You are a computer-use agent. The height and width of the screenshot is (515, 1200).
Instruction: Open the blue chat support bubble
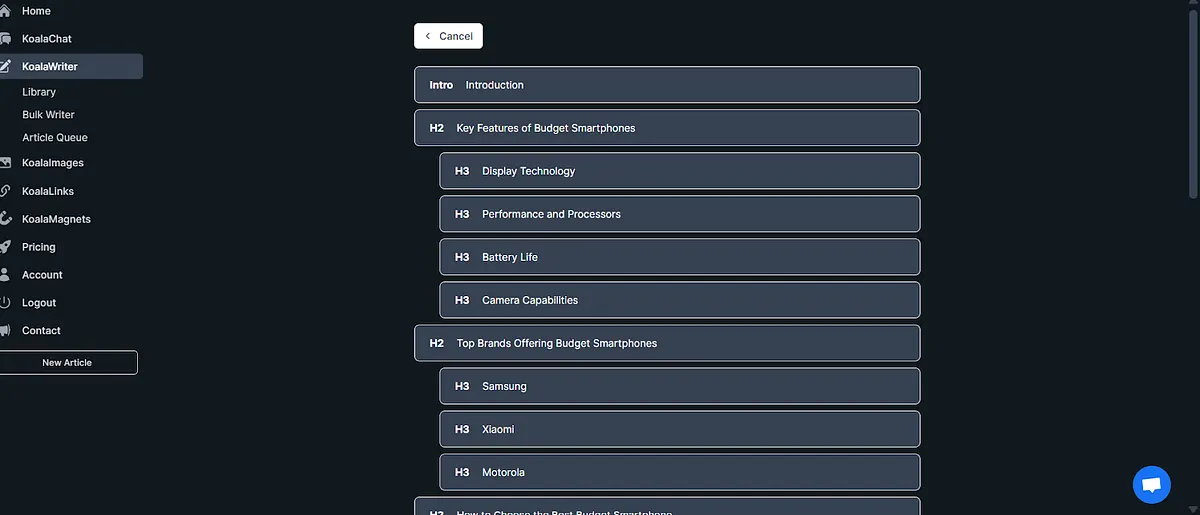coord(1151,485)
